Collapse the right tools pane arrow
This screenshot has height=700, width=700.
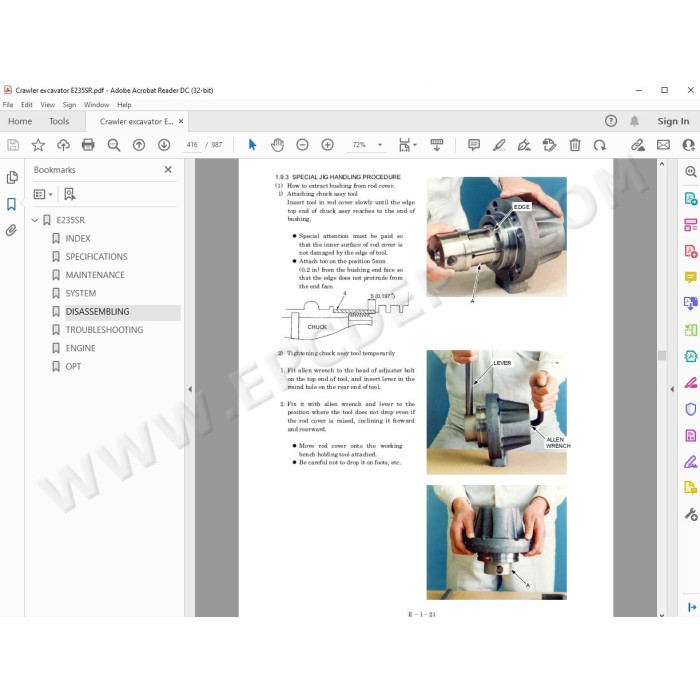(x=672, y=389)
